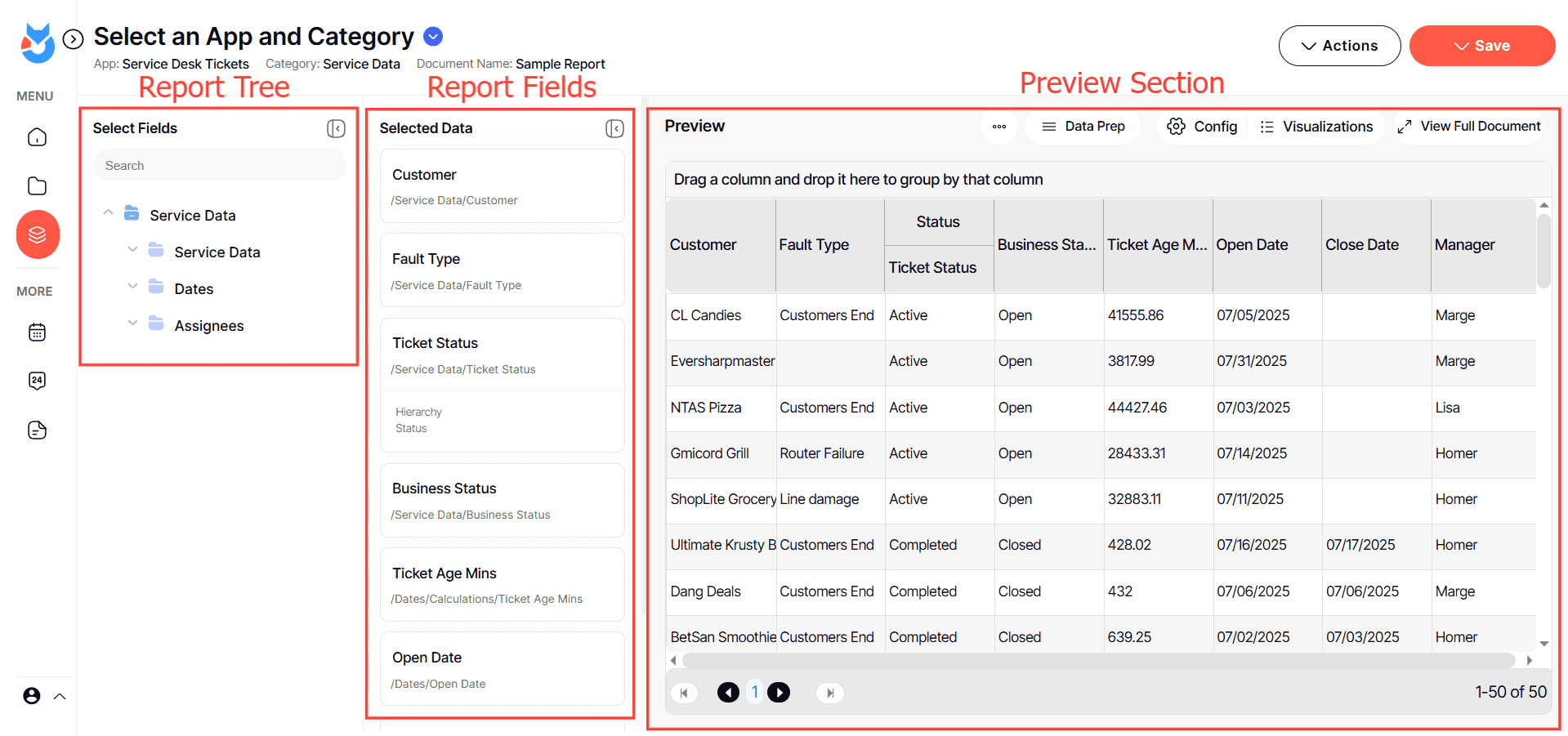1568x736 pixels.
Task: Click the 24 support chat icon
Action: pos(37,381)
